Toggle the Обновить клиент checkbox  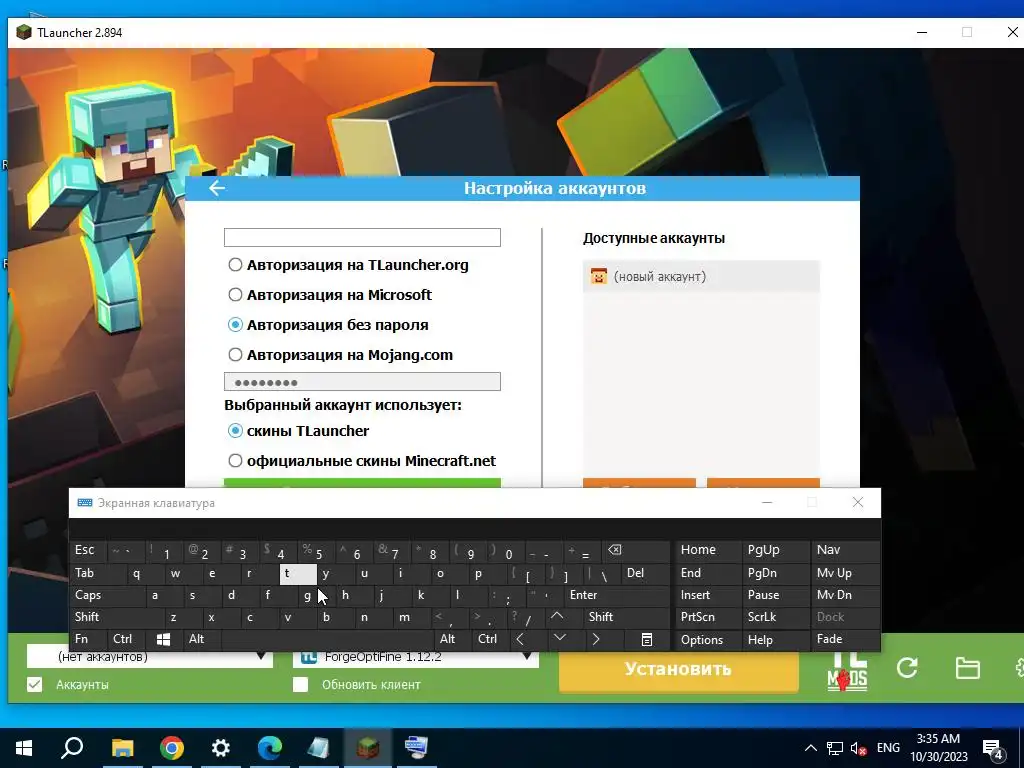tap(300, 684)
